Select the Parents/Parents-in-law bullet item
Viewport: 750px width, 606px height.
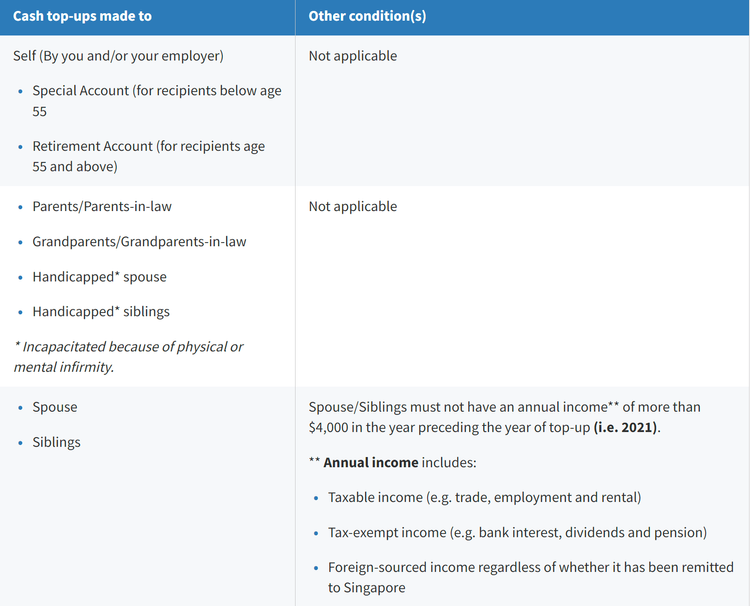click(x=102, y=206)
